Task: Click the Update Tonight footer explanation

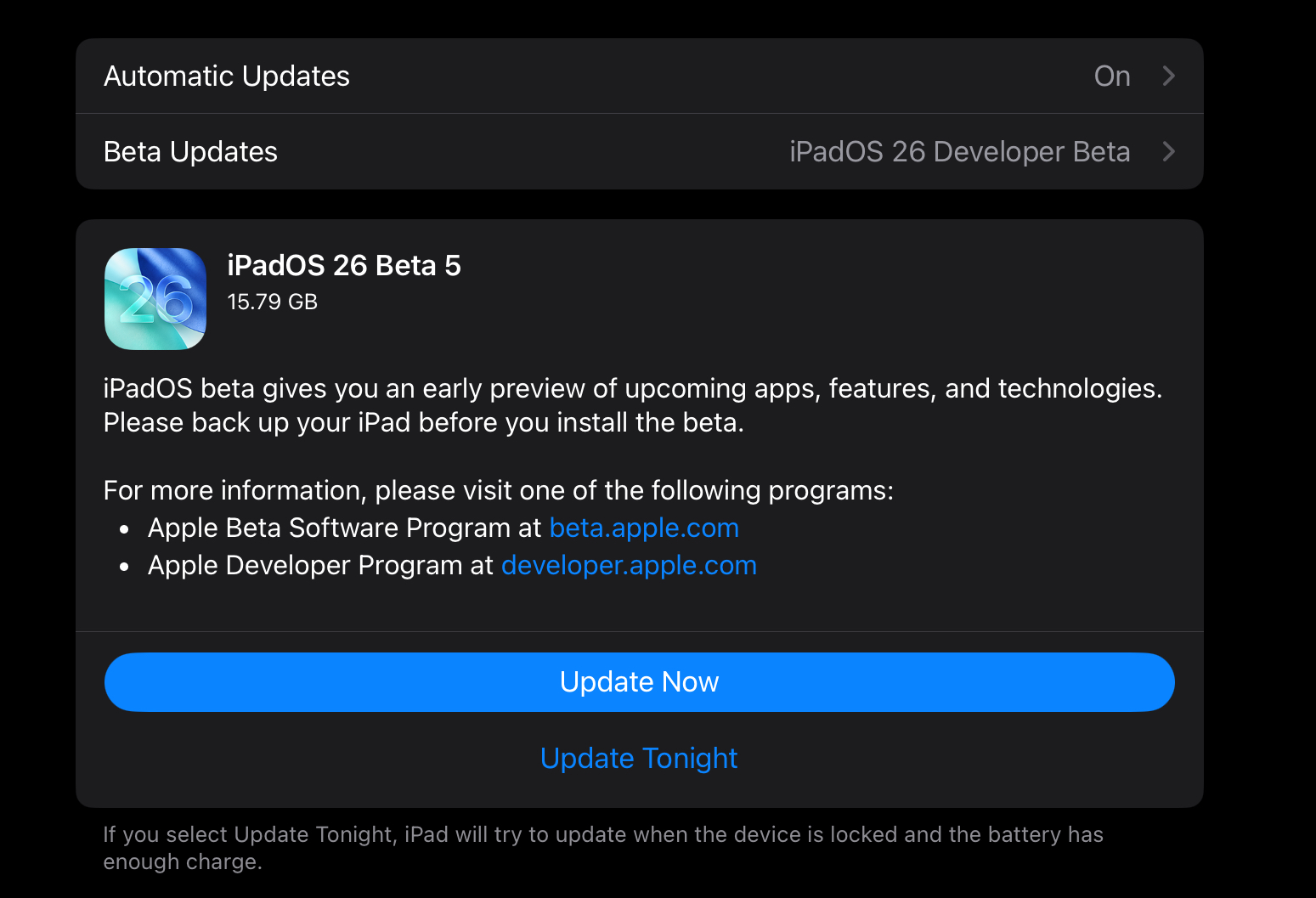Action: click(602, 847)
